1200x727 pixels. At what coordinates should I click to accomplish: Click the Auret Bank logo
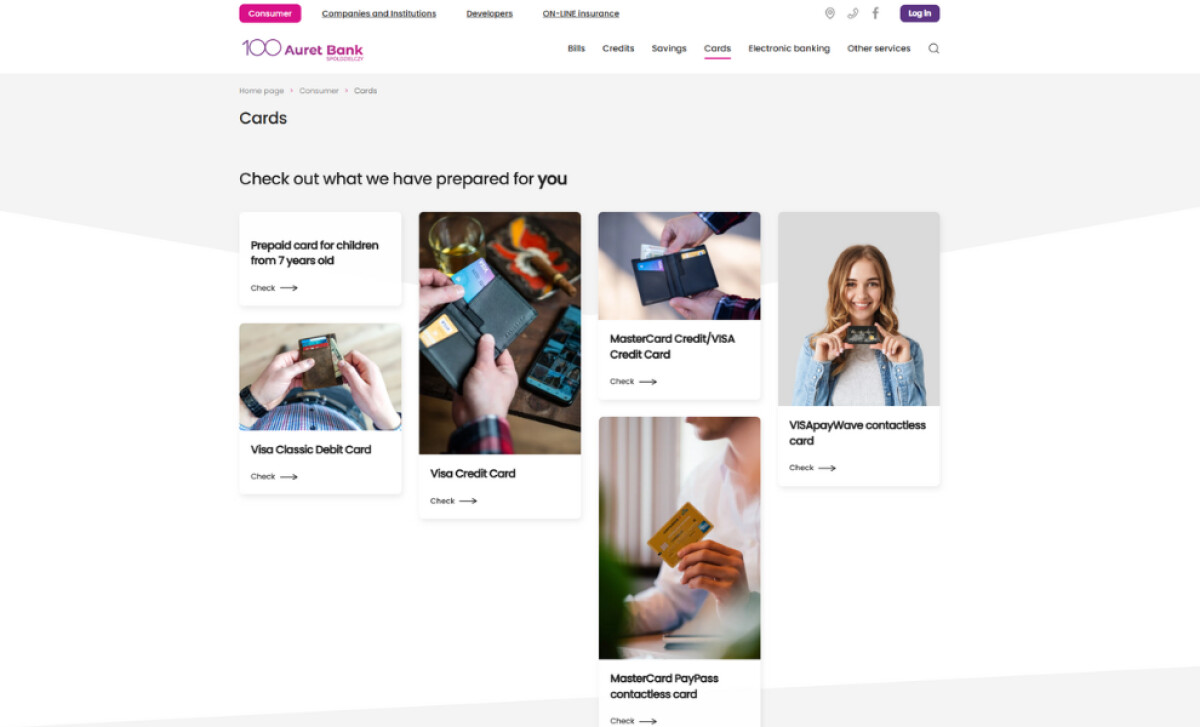302,49
